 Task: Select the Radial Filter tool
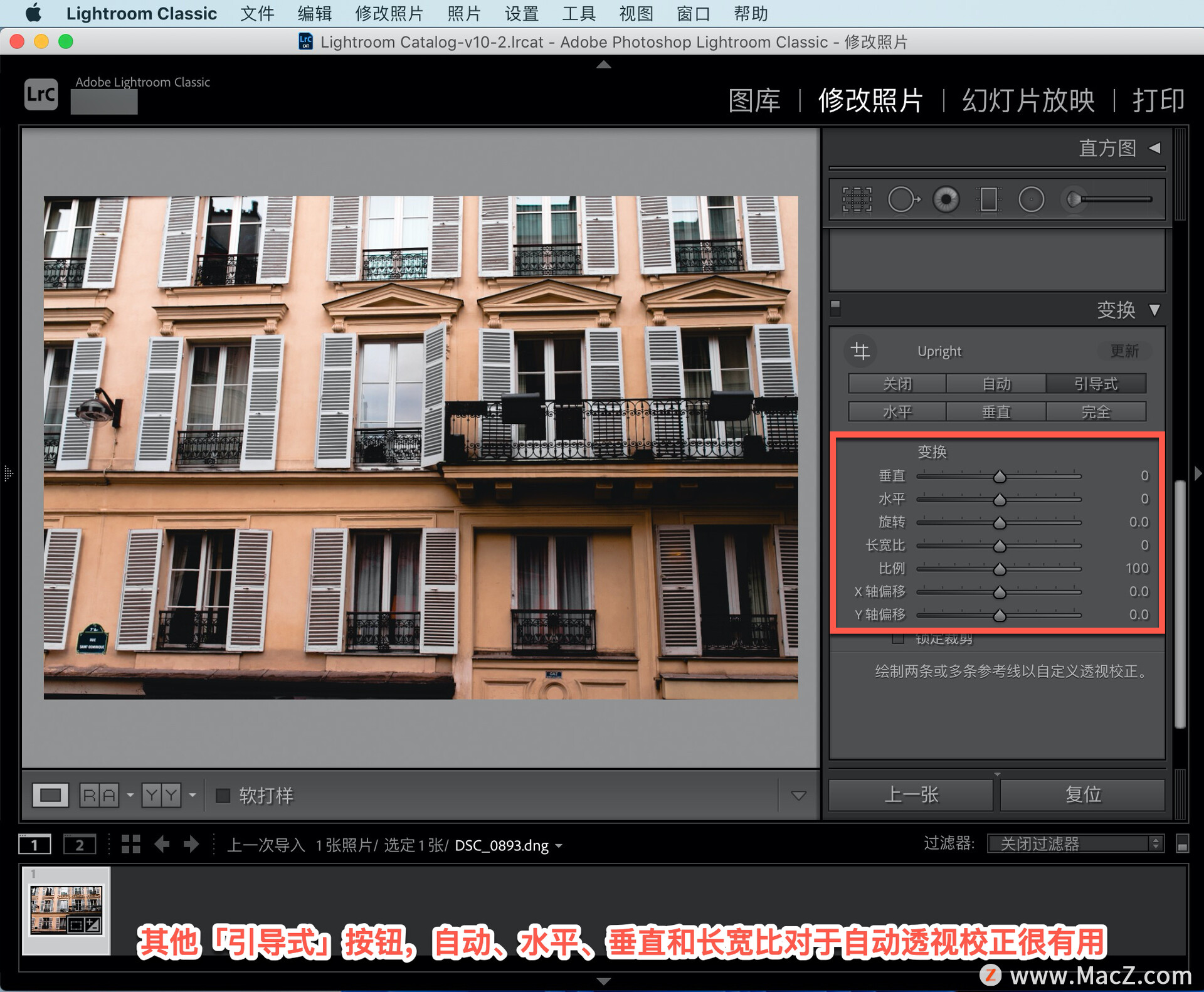(x=1031, y=200)
